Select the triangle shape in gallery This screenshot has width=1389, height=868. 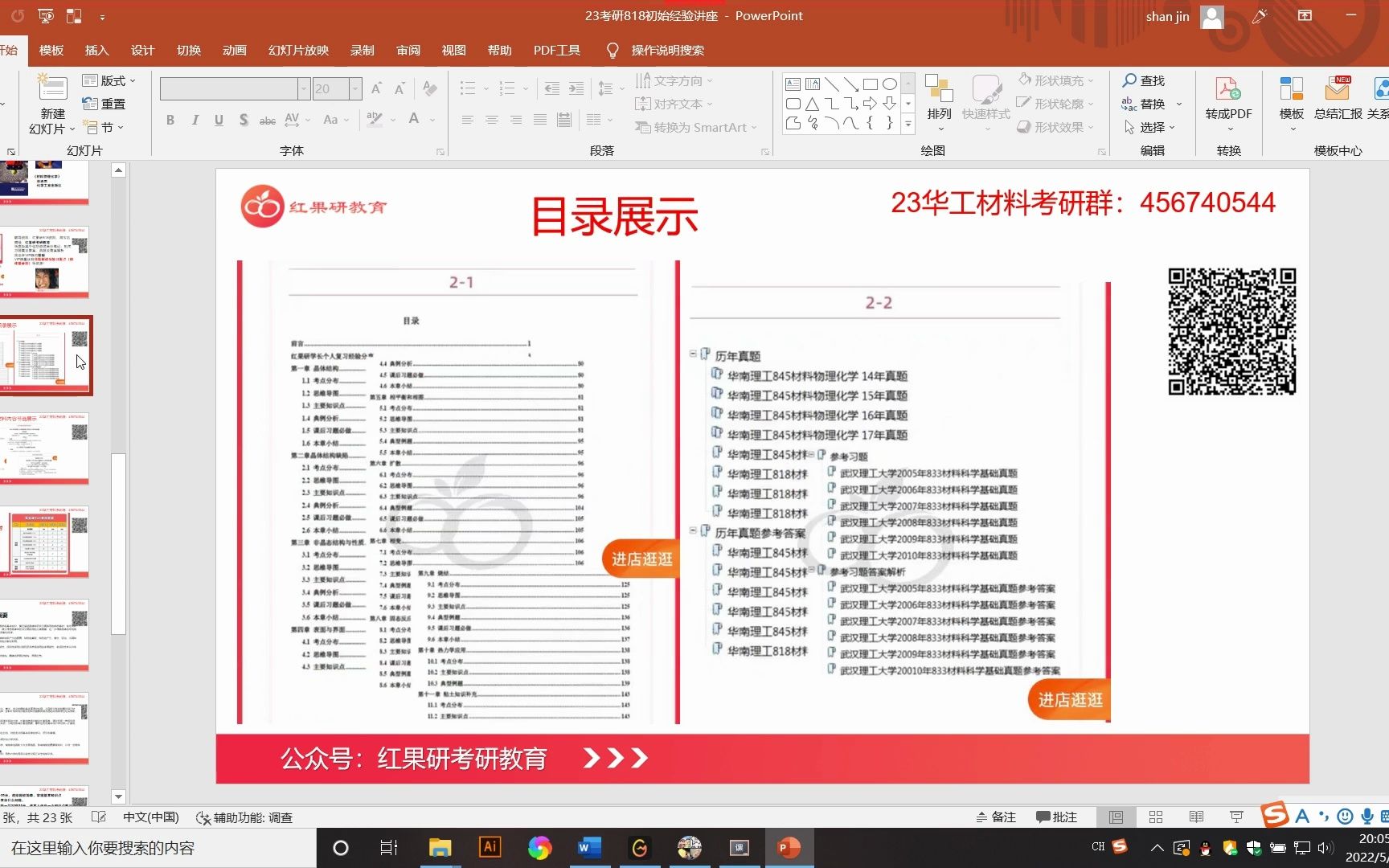point(812,104)
